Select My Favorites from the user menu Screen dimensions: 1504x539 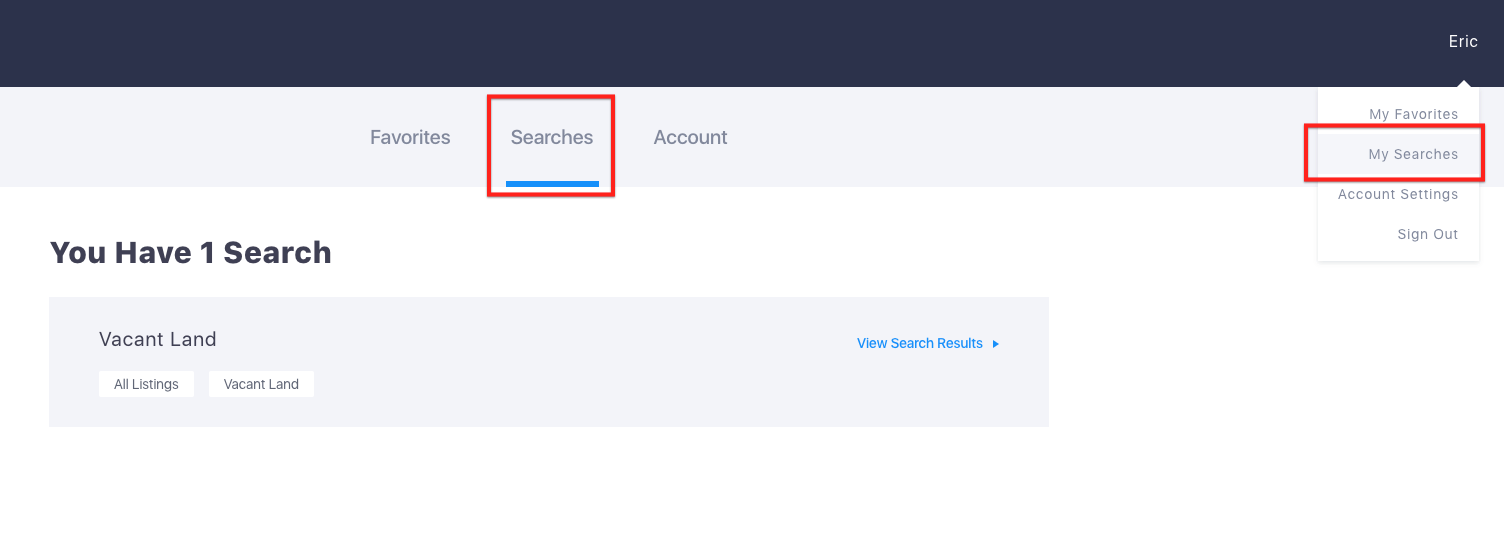pos(1413,114)
